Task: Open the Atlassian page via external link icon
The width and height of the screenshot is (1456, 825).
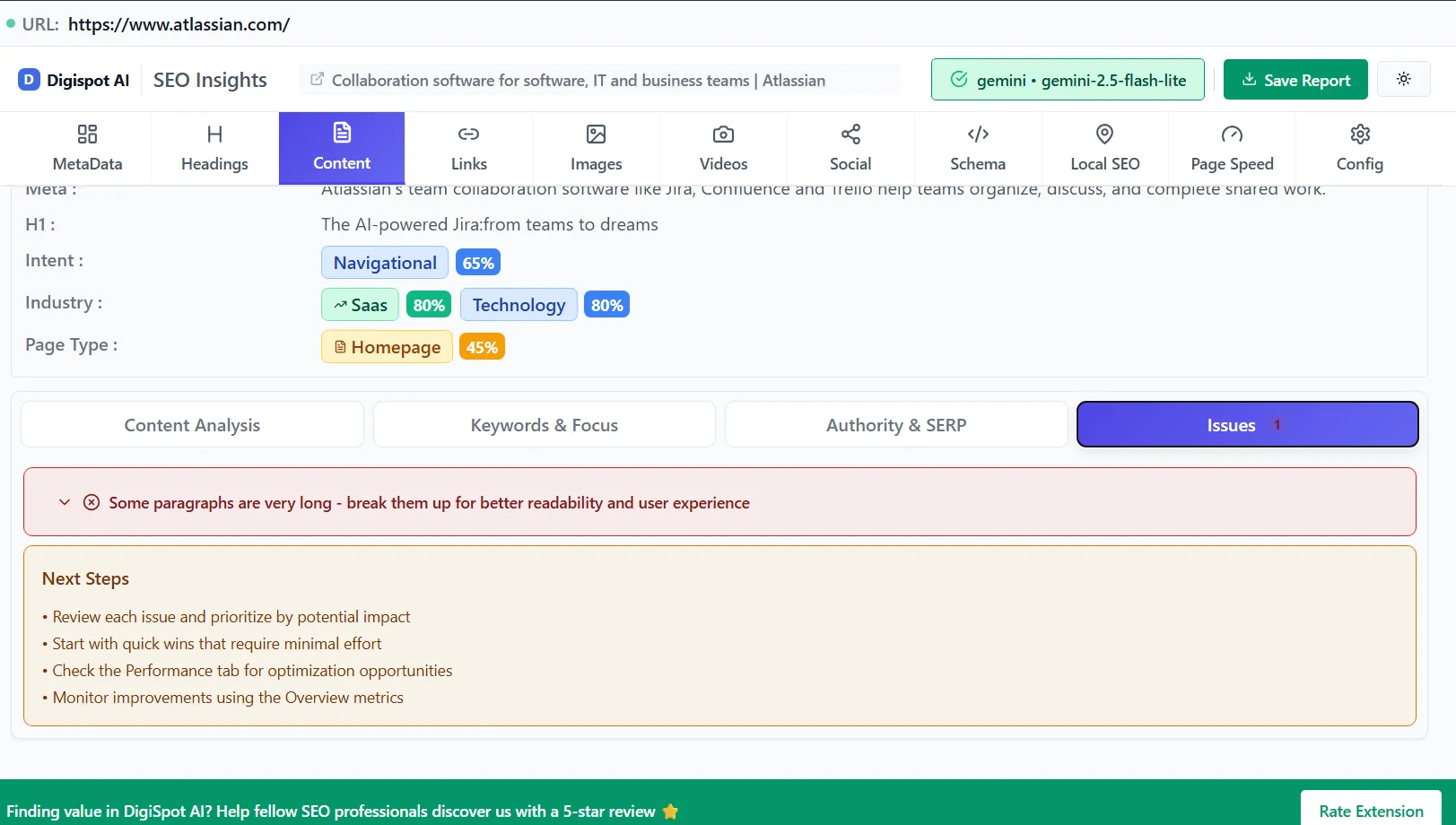Action: click(x=317, y=79)
